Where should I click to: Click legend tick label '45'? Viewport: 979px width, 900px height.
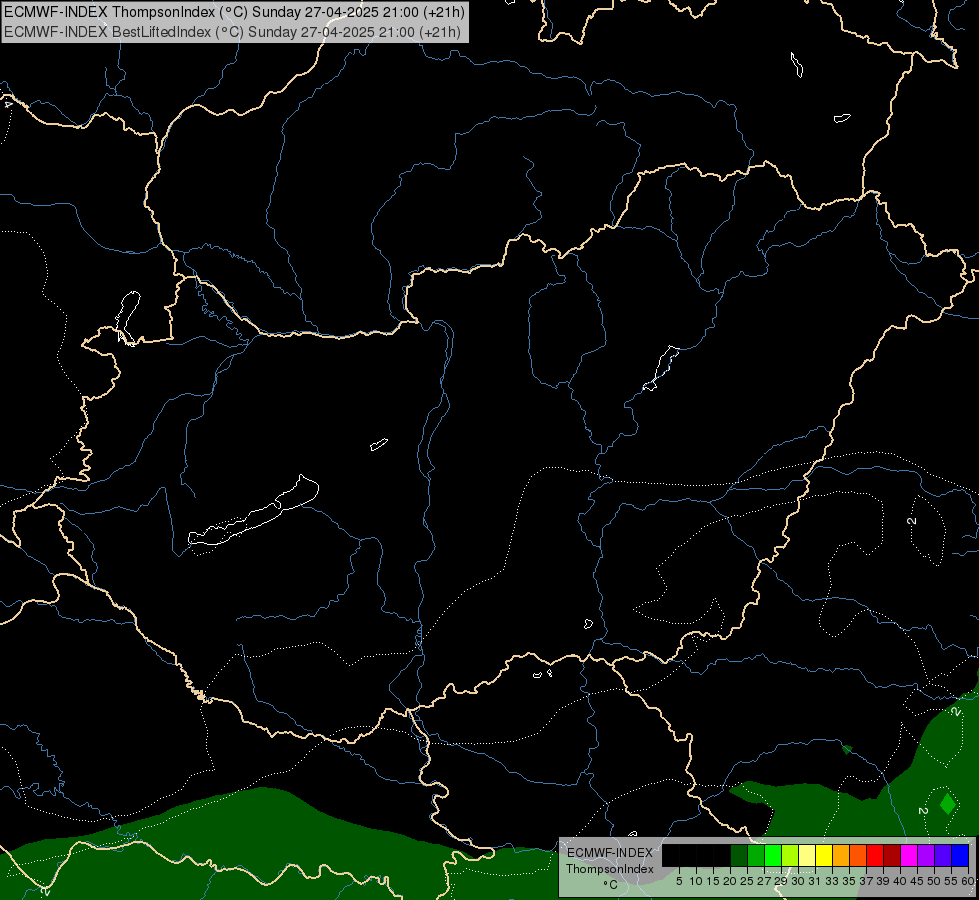click(917, 881)
